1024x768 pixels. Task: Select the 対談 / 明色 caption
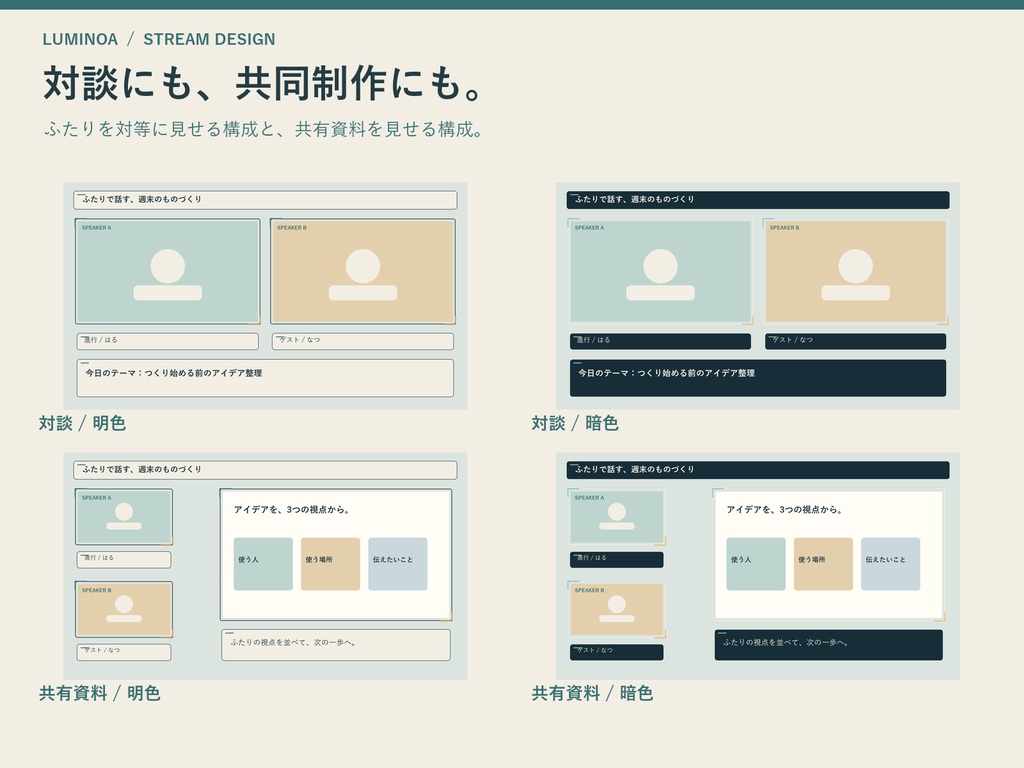[x=82, y=423]
